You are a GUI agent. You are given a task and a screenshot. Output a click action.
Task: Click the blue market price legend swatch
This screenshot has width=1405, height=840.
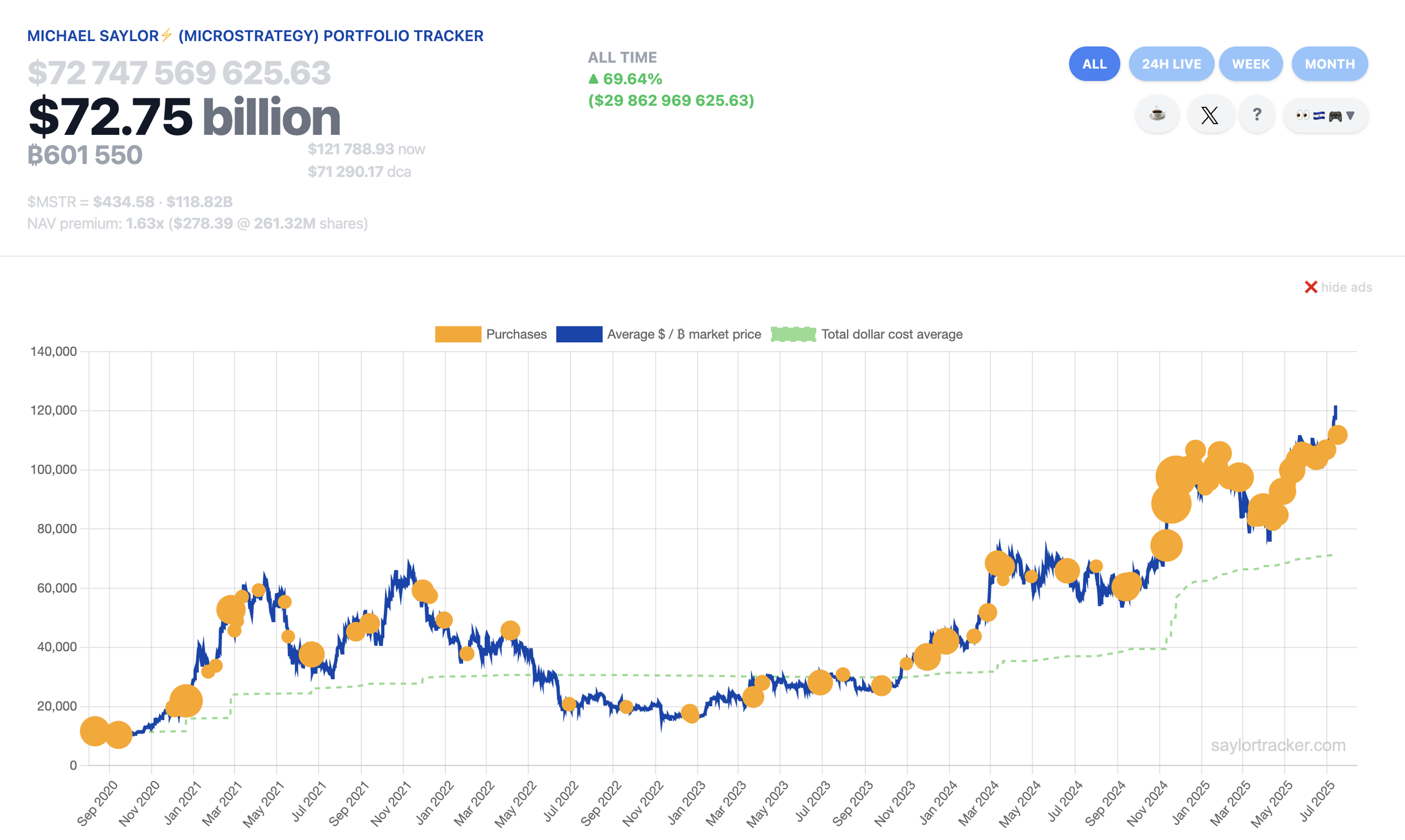click(578, 334)
